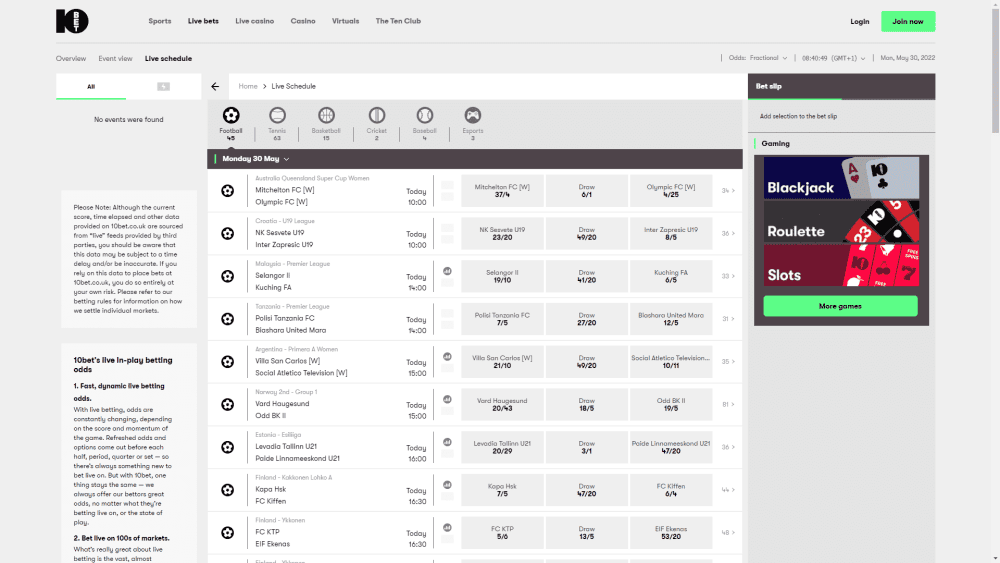The width and height of the screenshot is (1000, 563).
Task: Open the Sports menu
Action: (x=159, y=21)
